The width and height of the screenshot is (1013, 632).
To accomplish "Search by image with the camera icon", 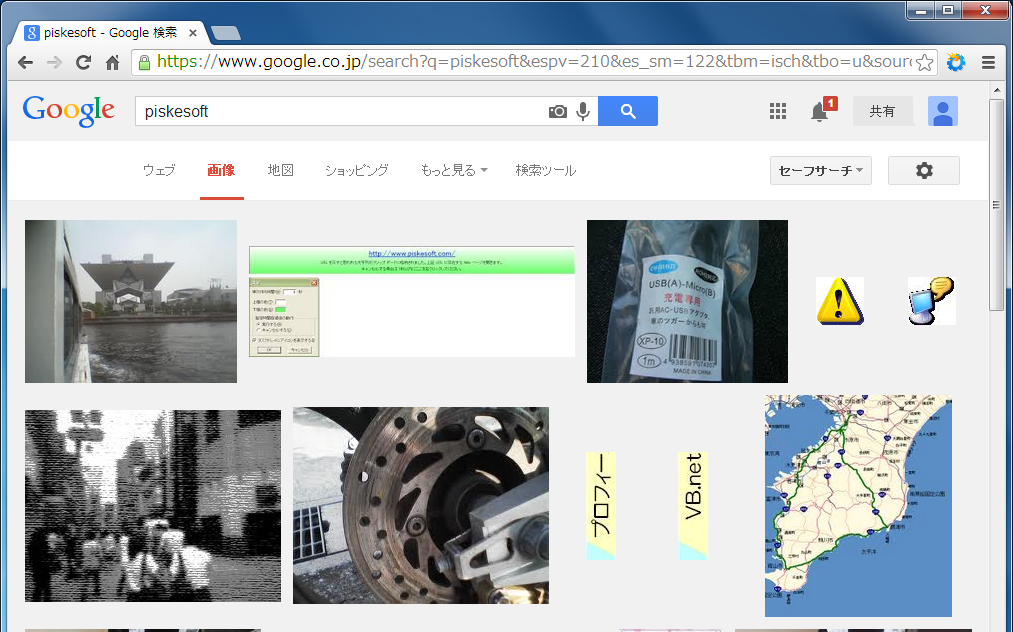I will tap(558, 111).
